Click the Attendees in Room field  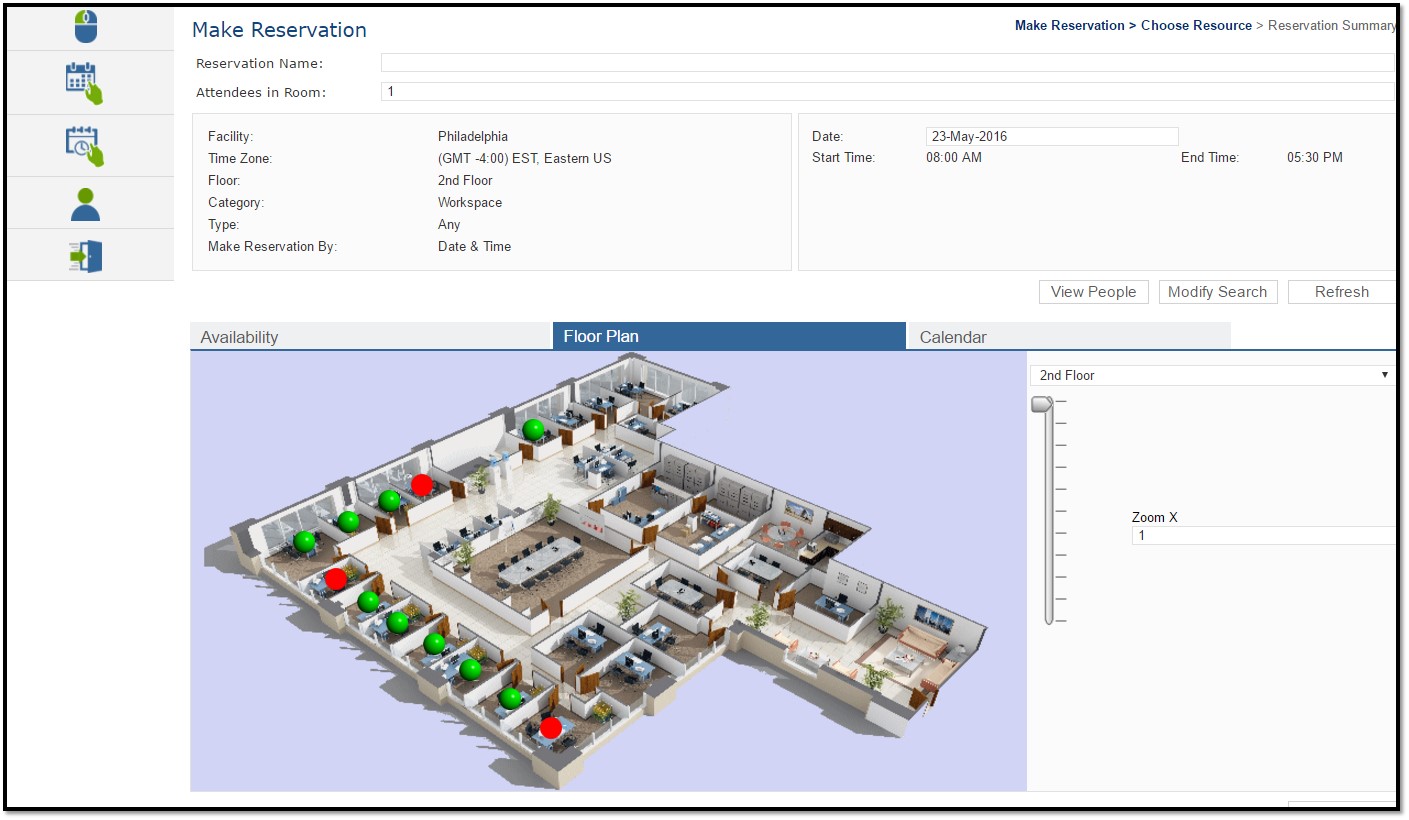click(886, 92)
